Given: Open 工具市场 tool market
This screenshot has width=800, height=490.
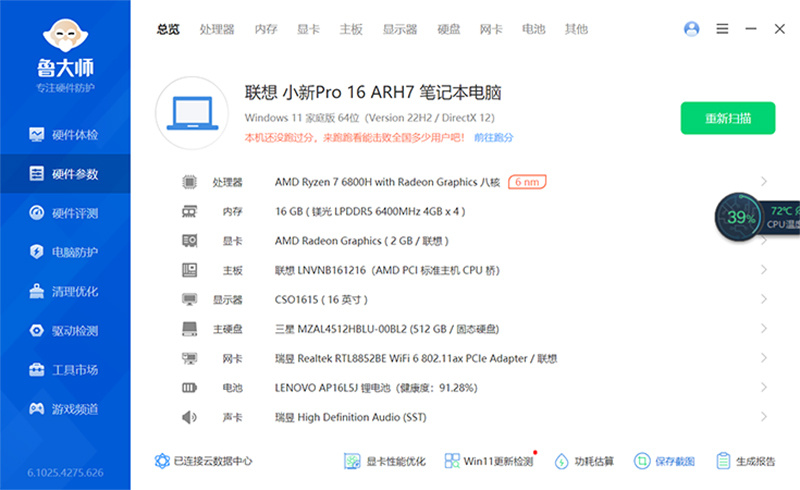Looking at the screenshot, I should pyautogui.click(x=64, y=370).
